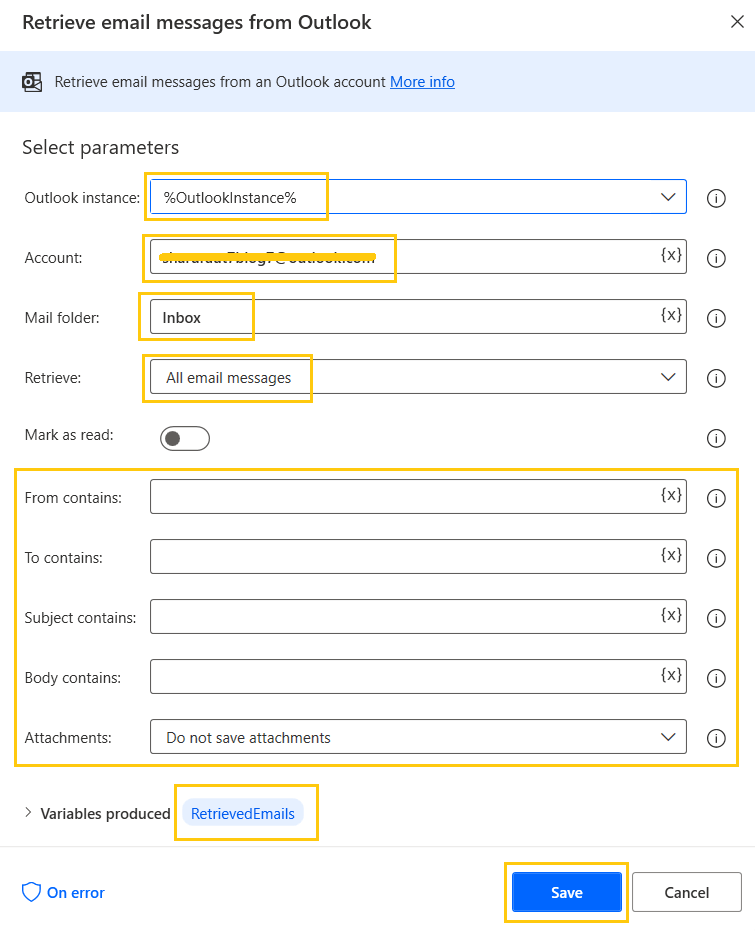Open the Outlook instance dropdown
Viewport: 755px width, 931px height.
point(668,197)
